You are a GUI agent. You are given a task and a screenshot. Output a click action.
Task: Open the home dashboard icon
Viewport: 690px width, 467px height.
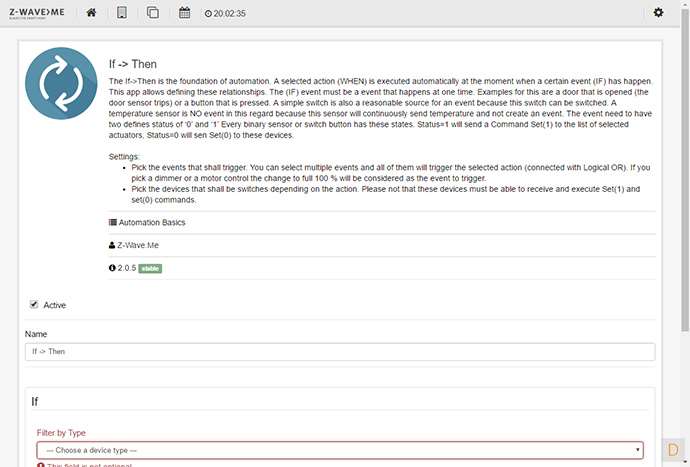pyautogui.click(x=91, y=13)
